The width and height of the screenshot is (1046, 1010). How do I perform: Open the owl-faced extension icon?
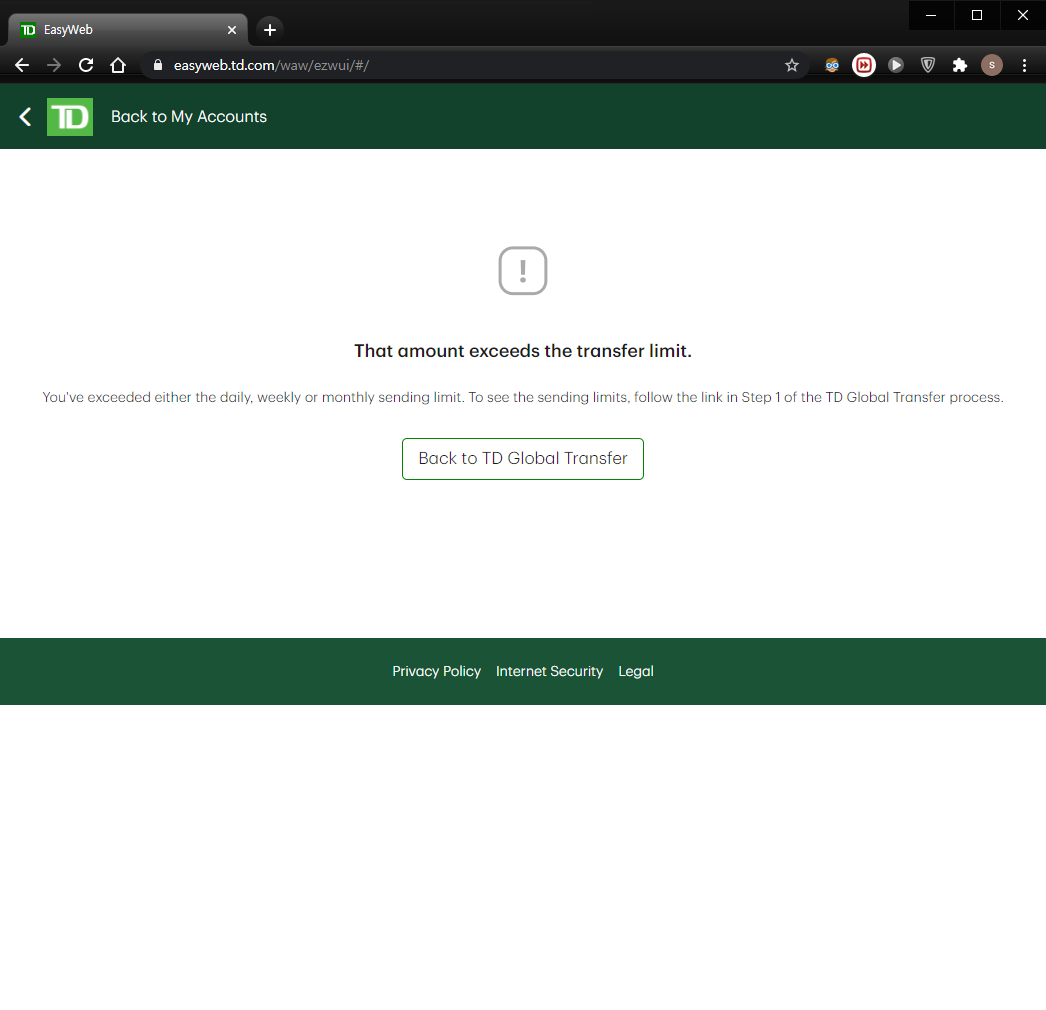pos(832,65)
